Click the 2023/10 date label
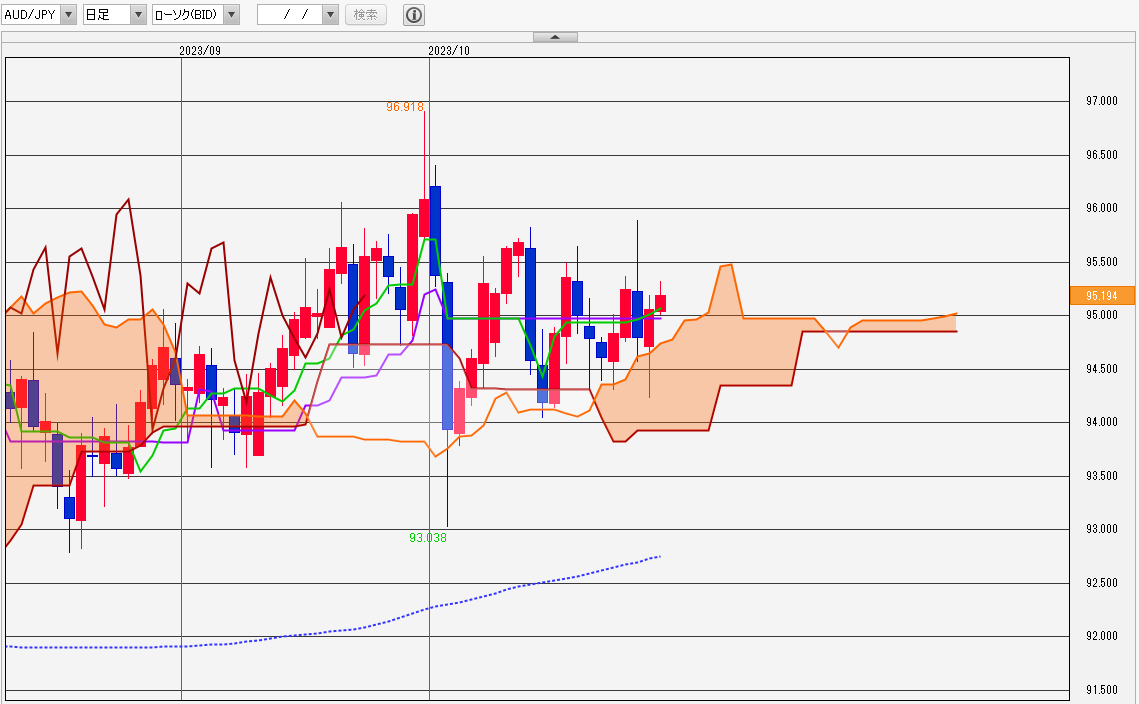The image size is (1139, 704). 449,51
